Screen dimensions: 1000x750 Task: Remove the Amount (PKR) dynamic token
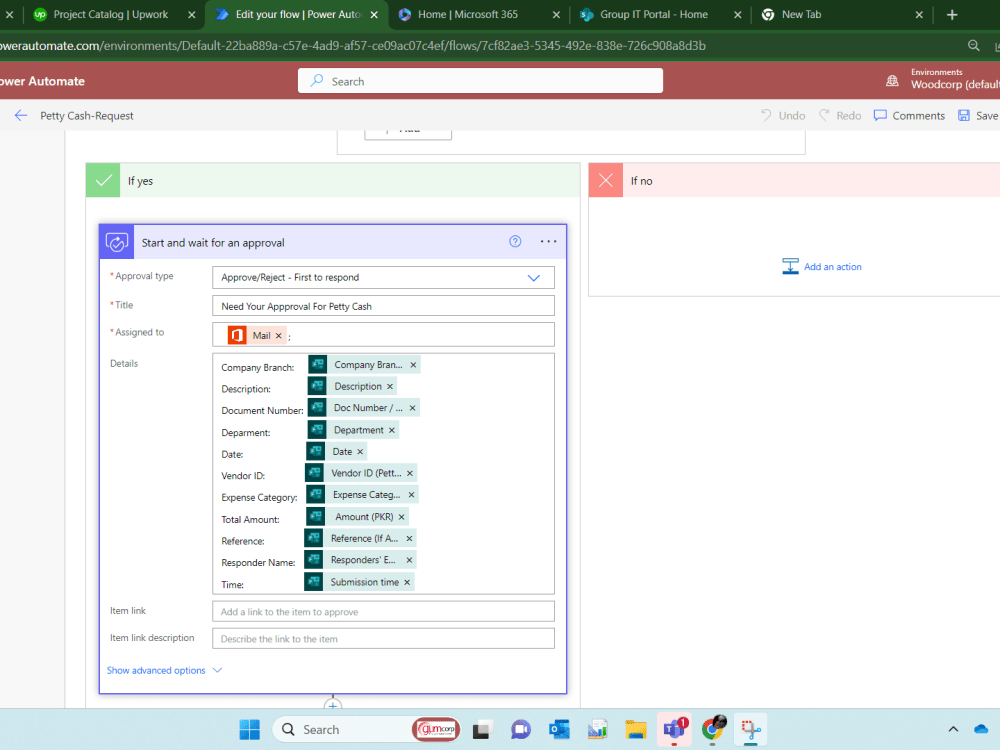[x=402, y=517]
